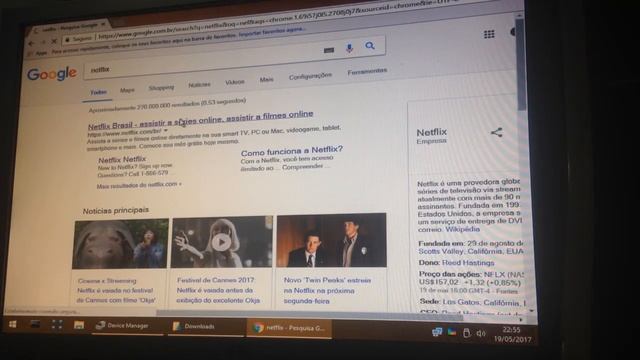Image resolution: width=640 pixels, height=360 pixels.
Task: Switch to the Vídeos results tab
Action: point(235,82)
